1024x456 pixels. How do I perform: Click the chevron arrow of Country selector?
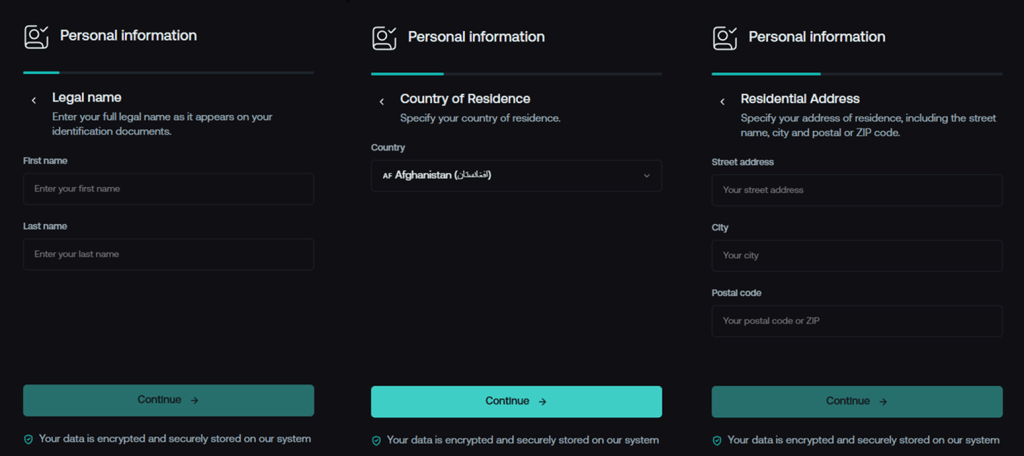point(647,176)
